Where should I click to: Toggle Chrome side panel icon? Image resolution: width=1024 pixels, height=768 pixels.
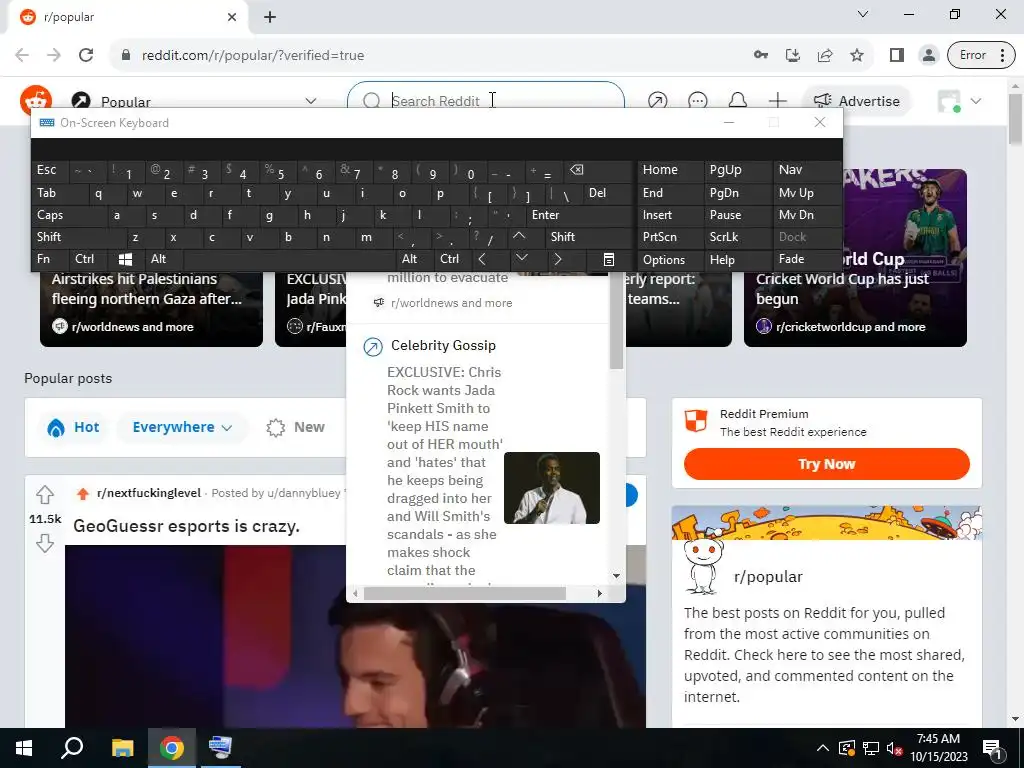(x=897, y=55)
